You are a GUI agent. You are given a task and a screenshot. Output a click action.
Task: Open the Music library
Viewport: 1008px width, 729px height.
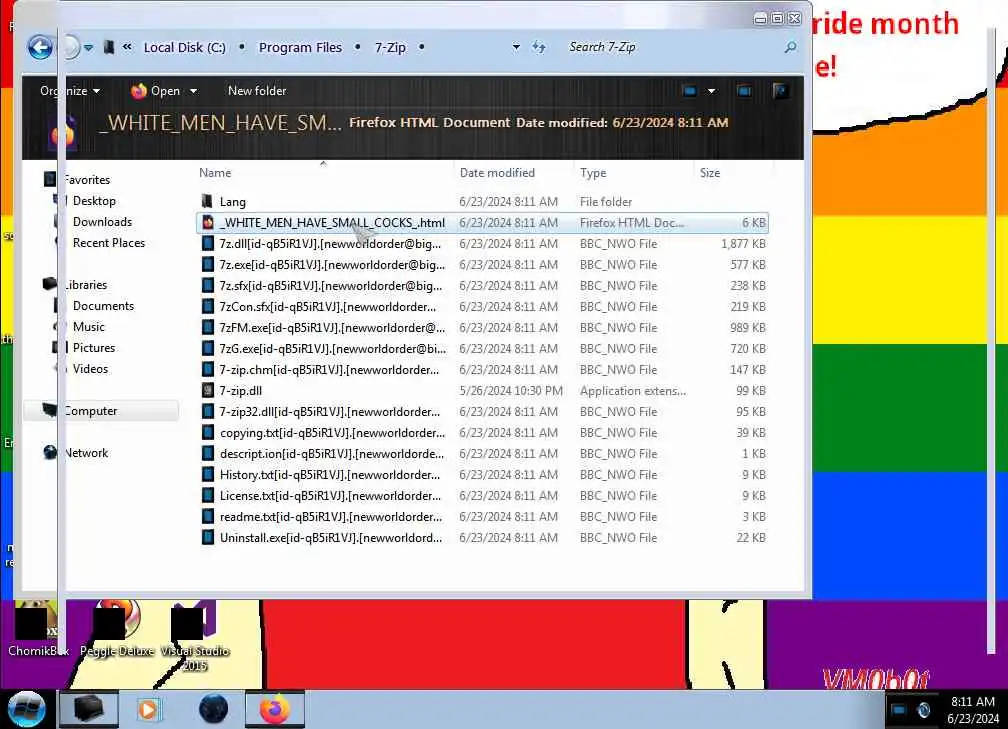pyautogui.click(x=88, y=327)
